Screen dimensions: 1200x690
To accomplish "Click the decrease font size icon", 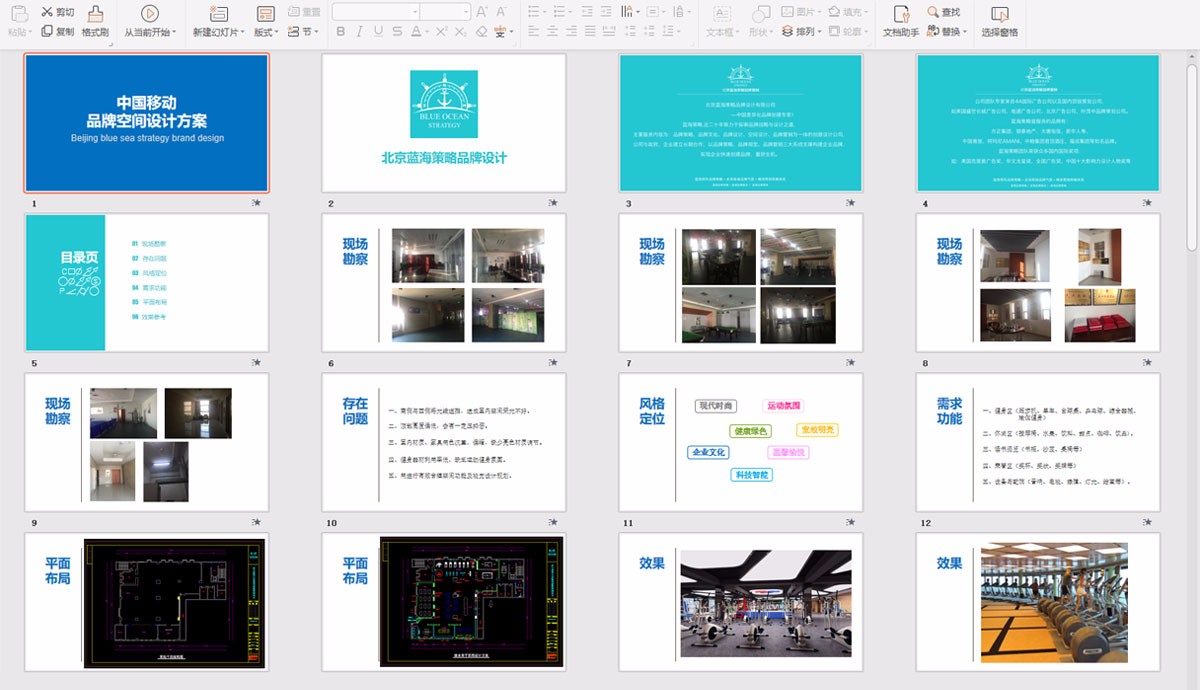I will coord(503,12).
